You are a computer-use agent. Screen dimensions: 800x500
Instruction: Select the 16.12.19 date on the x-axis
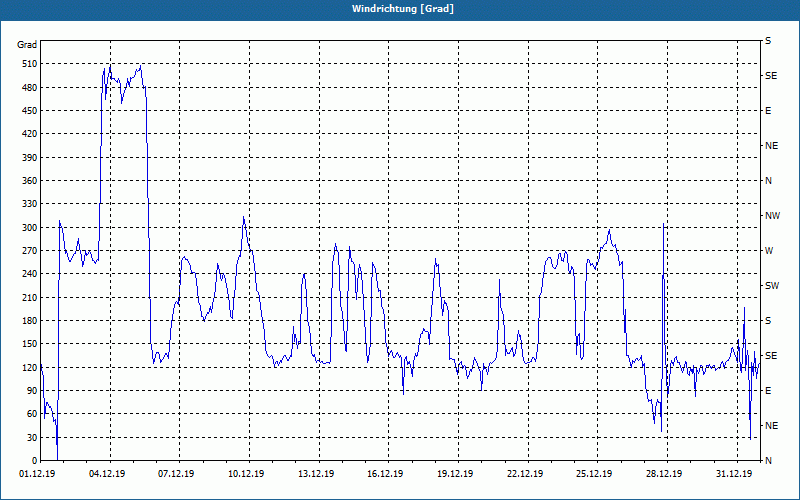[385, 474]
